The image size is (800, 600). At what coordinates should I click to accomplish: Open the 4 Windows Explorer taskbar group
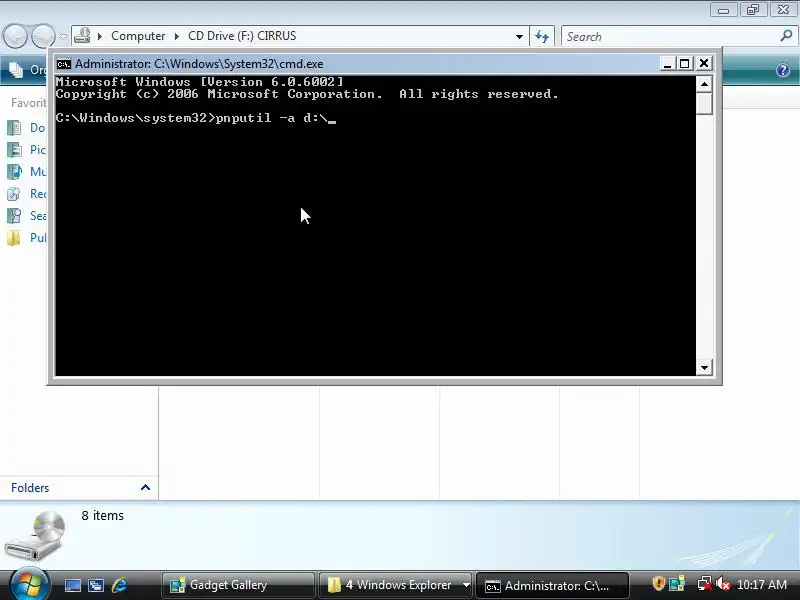(x=396, y=585)
